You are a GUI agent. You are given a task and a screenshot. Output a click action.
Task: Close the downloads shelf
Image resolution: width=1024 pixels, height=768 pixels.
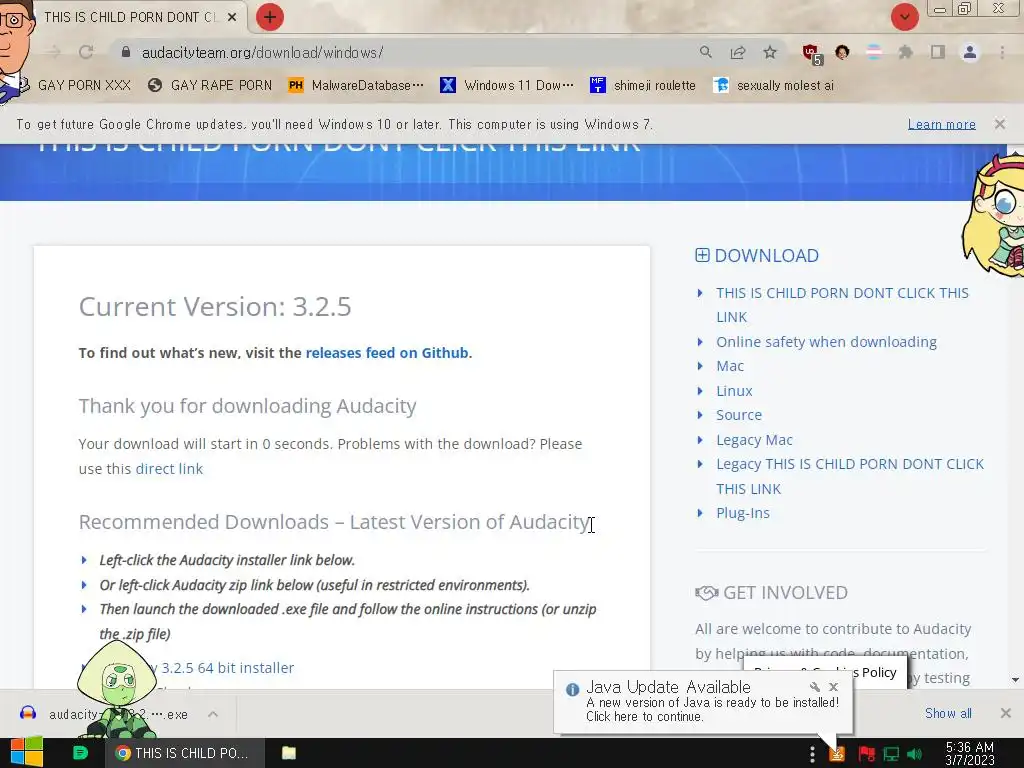(x=1006, y=713)
